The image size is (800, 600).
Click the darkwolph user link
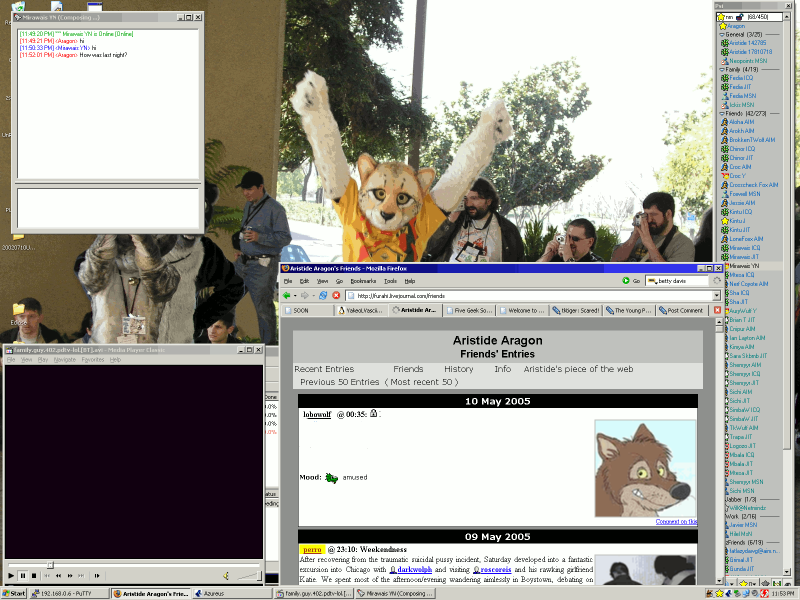tap(414, 568)
